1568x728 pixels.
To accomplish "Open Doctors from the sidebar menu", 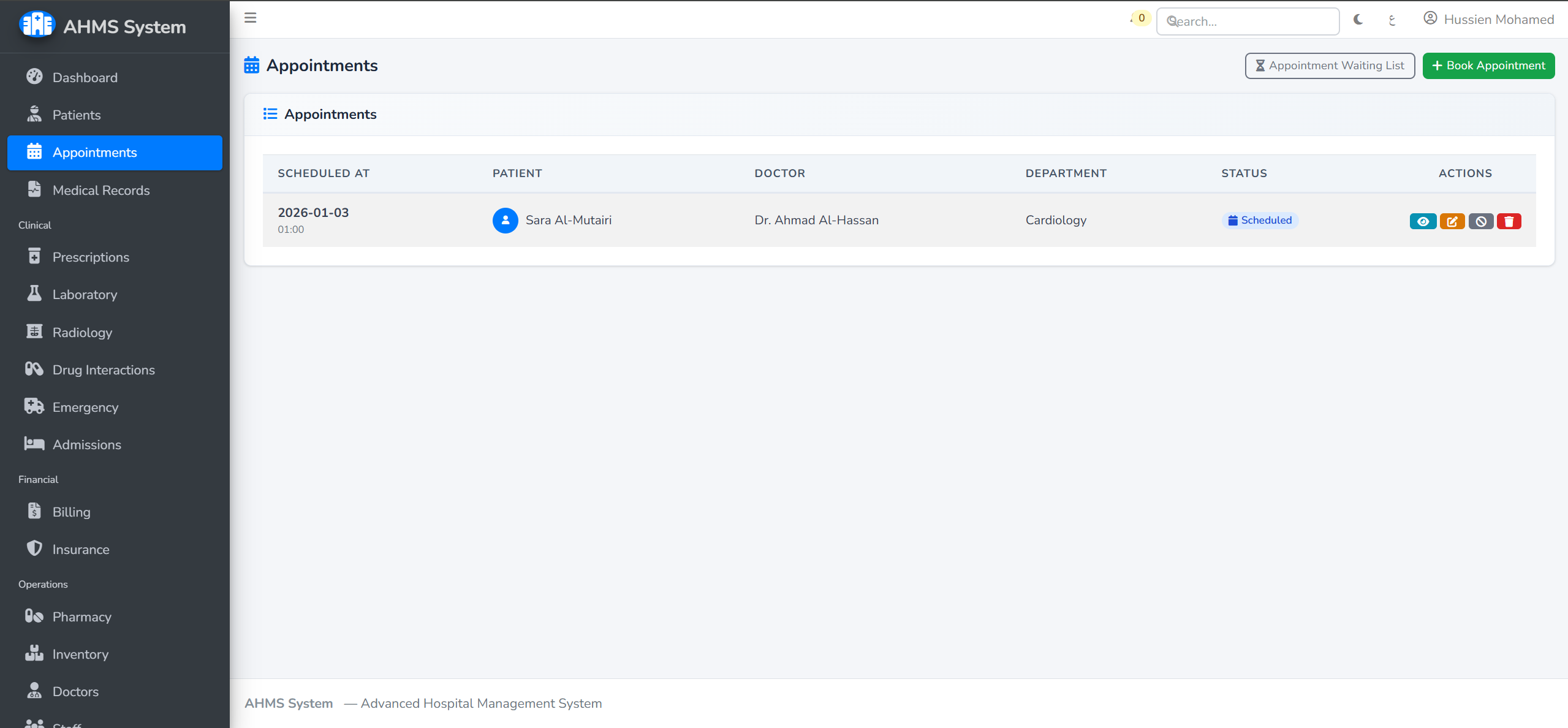I will point(75,691).
